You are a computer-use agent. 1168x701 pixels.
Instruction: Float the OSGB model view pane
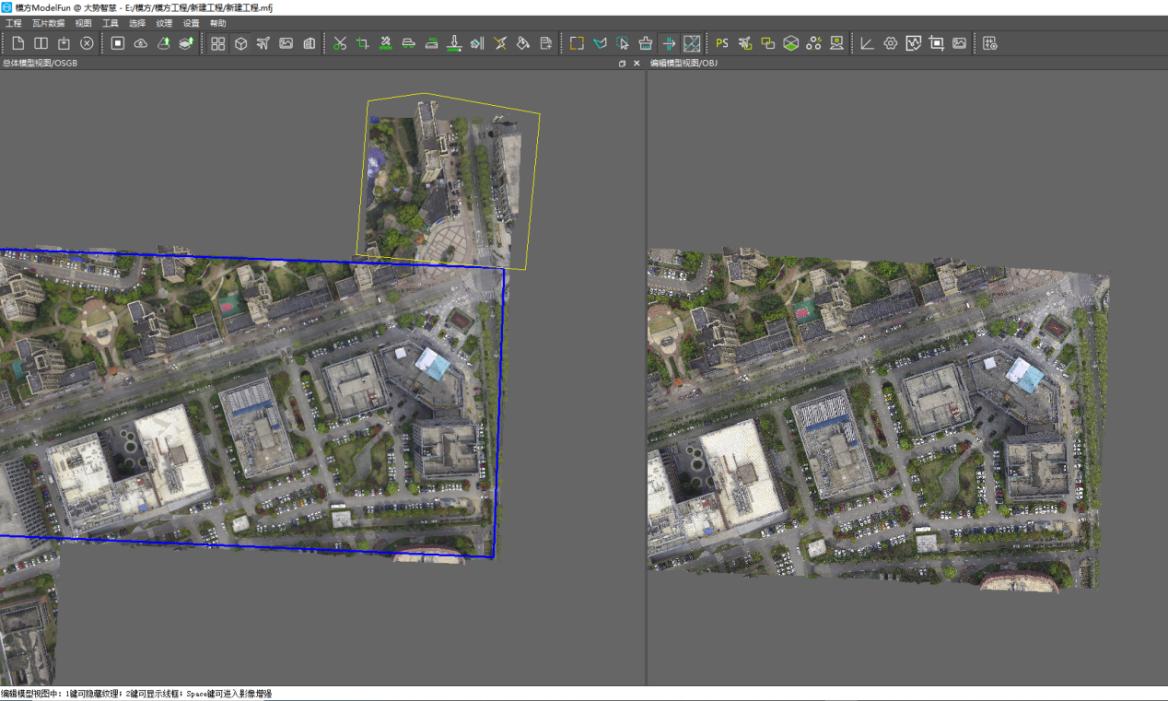(x=622, y=63)
